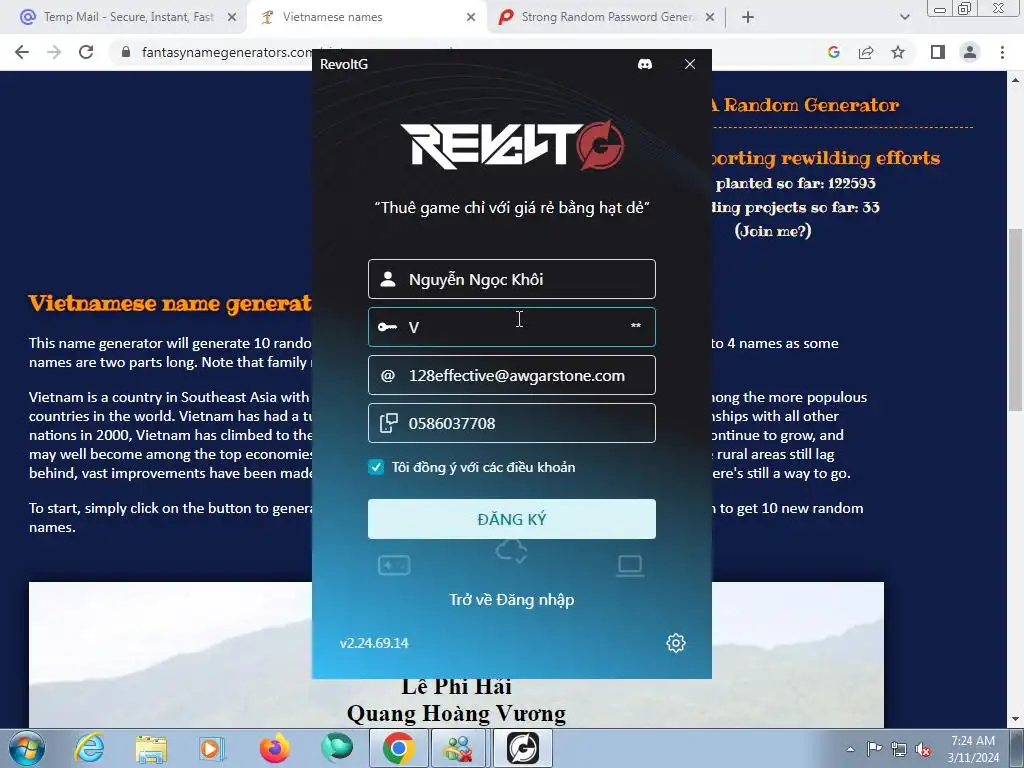This screenshot has width=1024, height=768.
Task: Click the muted volume tray icon
Action: coord(923,749)
